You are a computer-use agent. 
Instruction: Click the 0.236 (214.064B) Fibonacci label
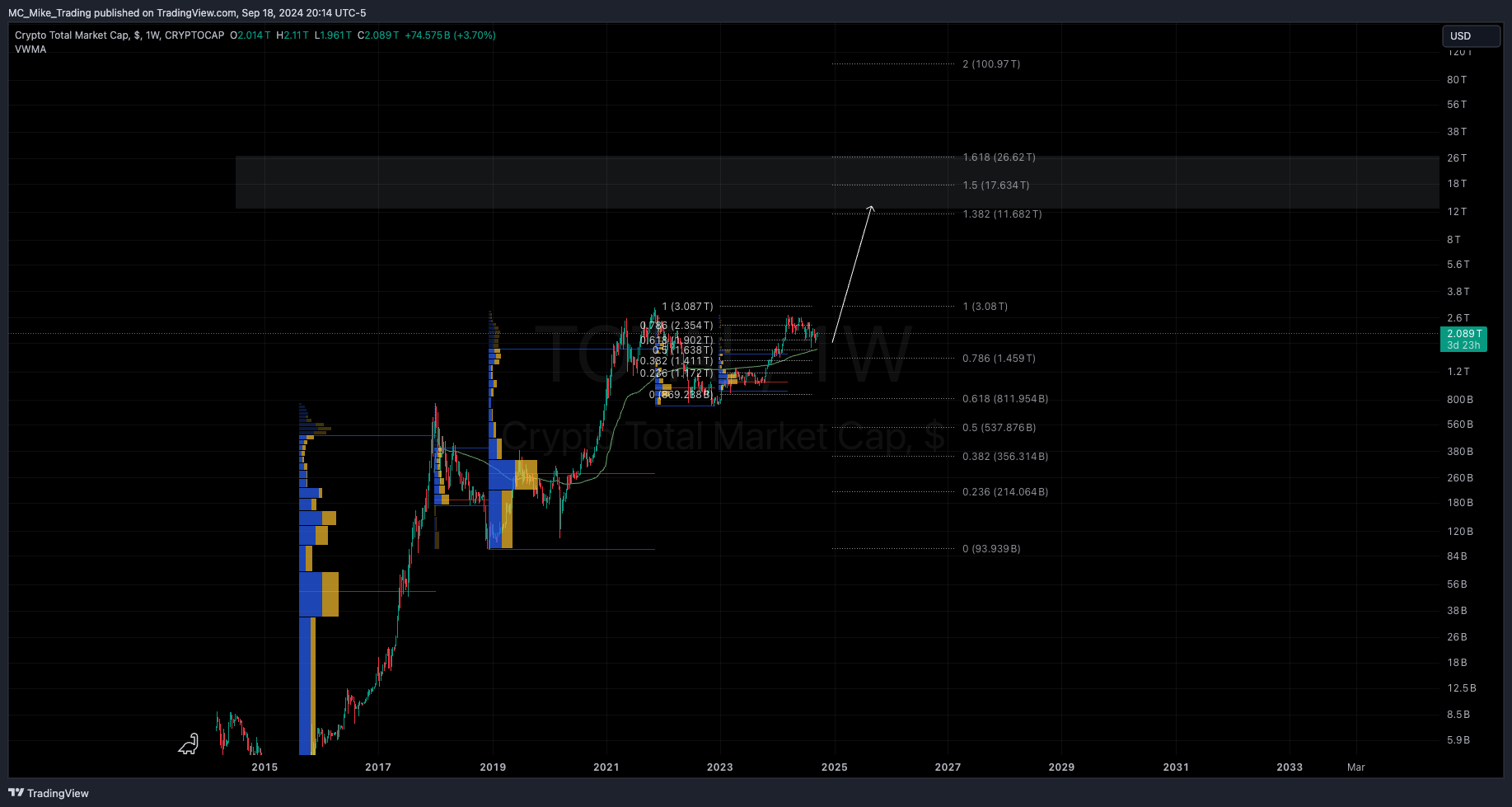click(1005, 492)
